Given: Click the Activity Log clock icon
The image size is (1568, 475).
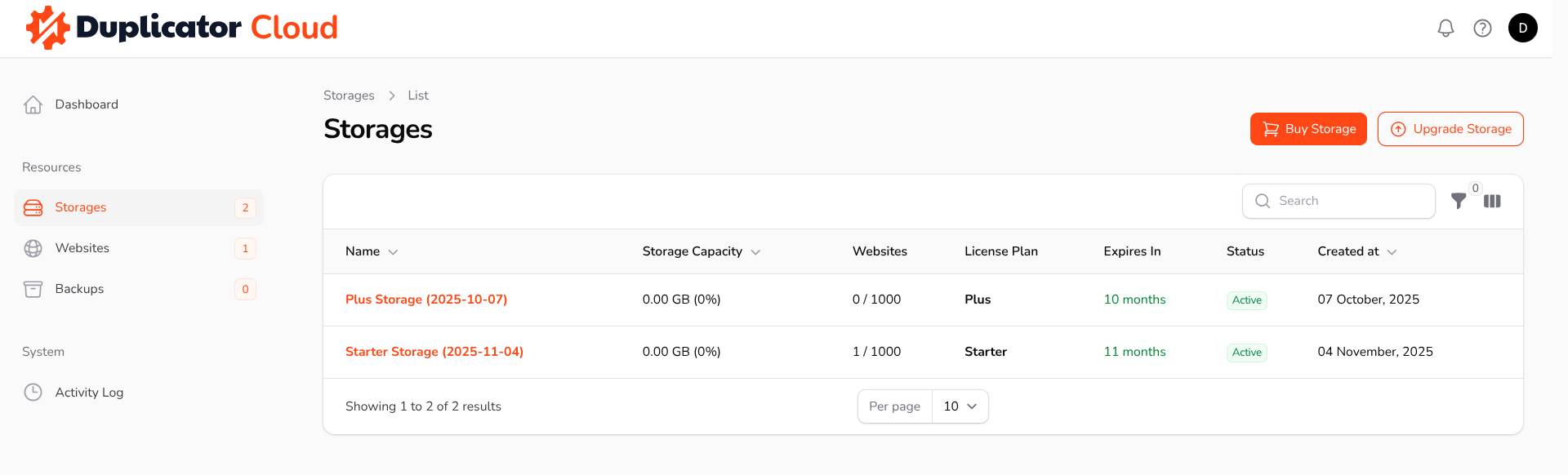Looking at the screenshot, I should [33, 393].
